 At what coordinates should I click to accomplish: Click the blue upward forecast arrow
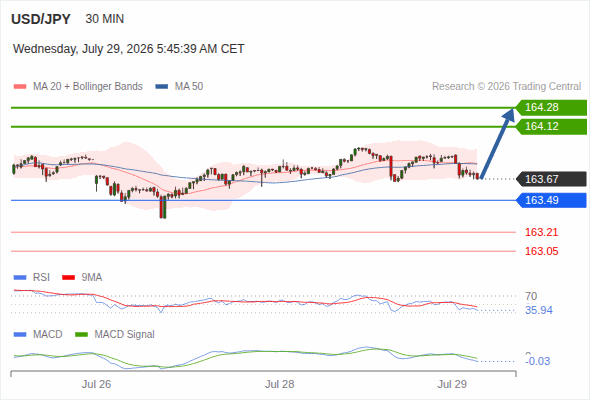497,143
